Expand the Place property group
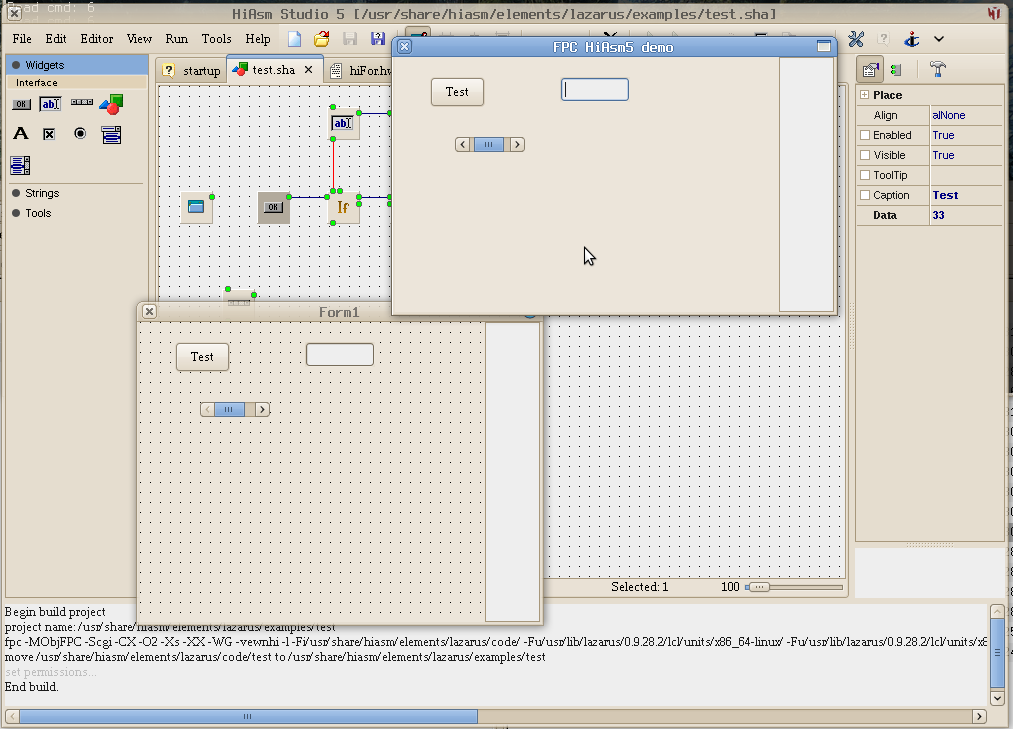This screenshot has width=1013, height=729. (x=864, y=95)
